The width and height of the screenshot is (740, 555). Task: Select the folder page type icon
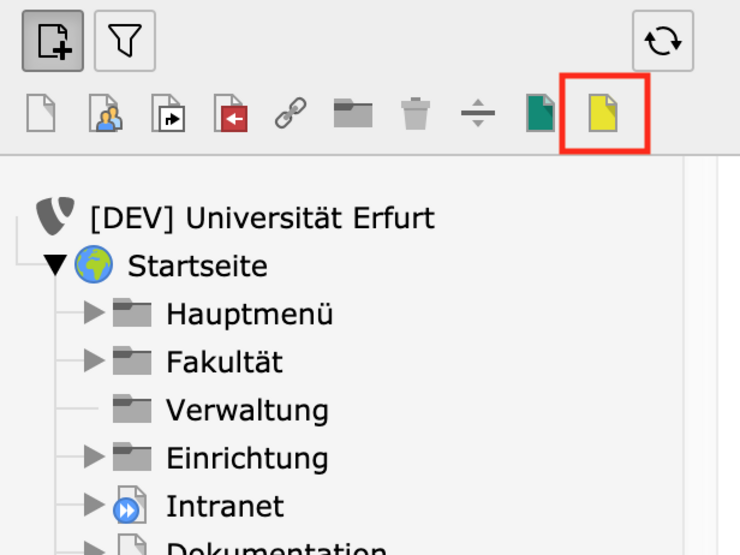click(x=353, y=113)
